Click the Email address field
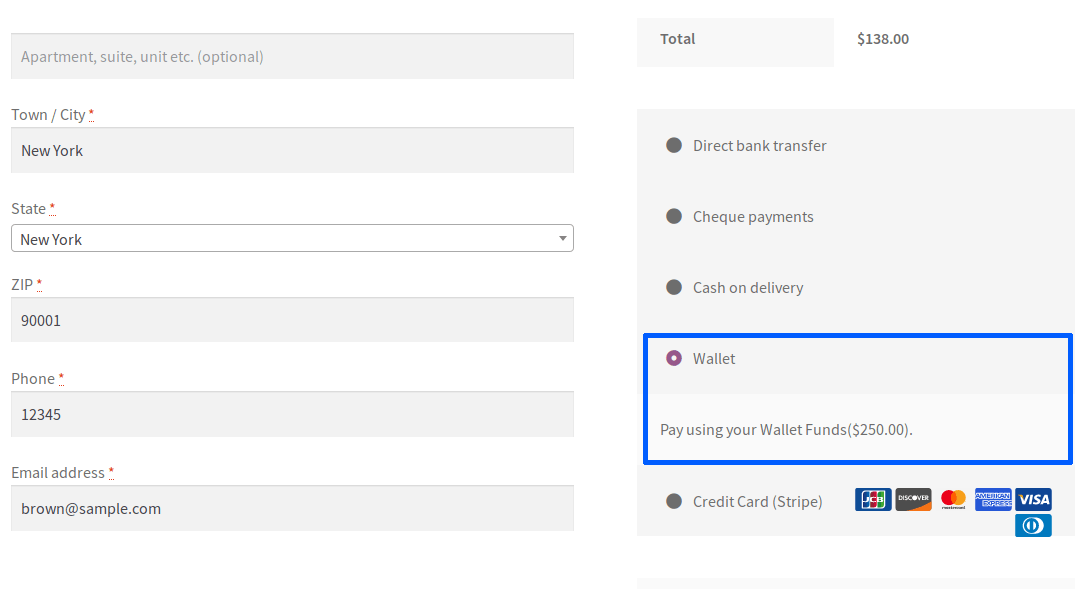 pos(292,508)
